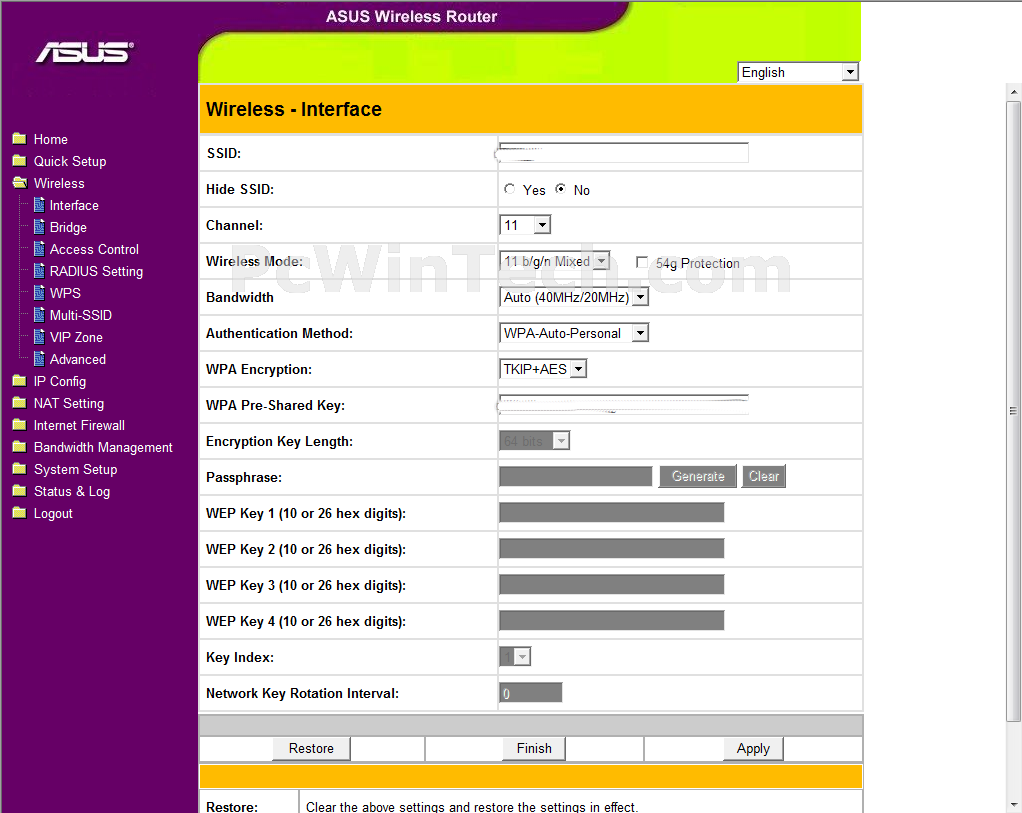Screen dimensions: 1022x813
Task: Click the SSID input field
Action: tap(624, 153)
